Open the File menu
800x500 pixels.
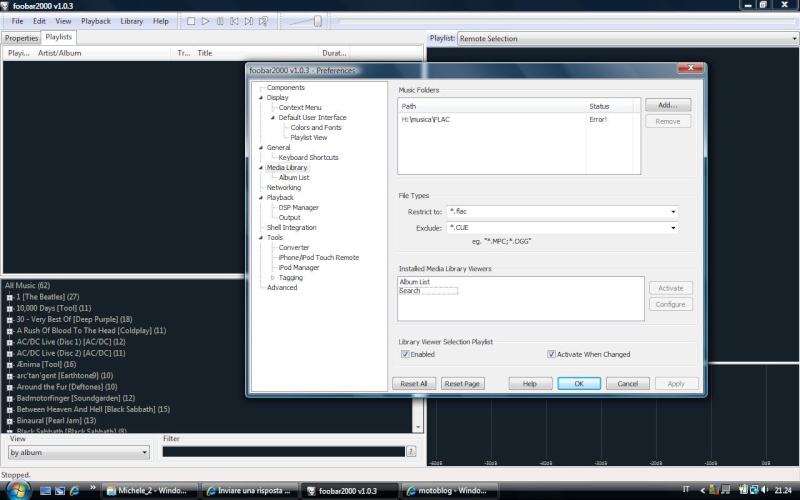[17, 21]
